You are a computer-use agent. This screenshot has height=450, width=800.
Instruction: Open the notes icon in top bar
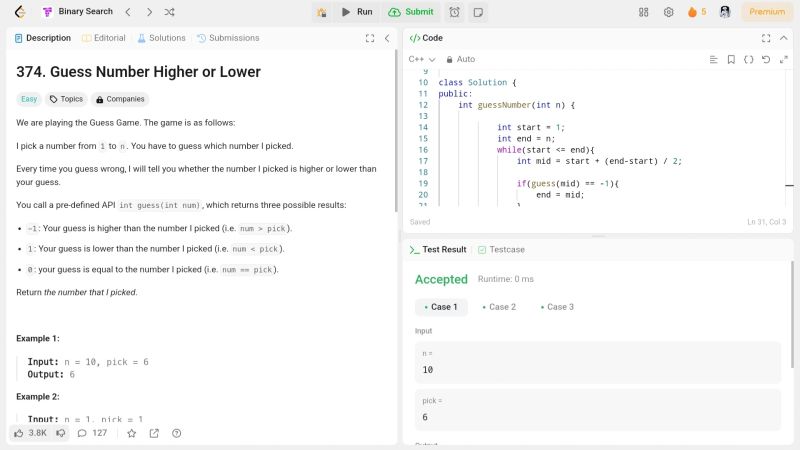point(478,12)
